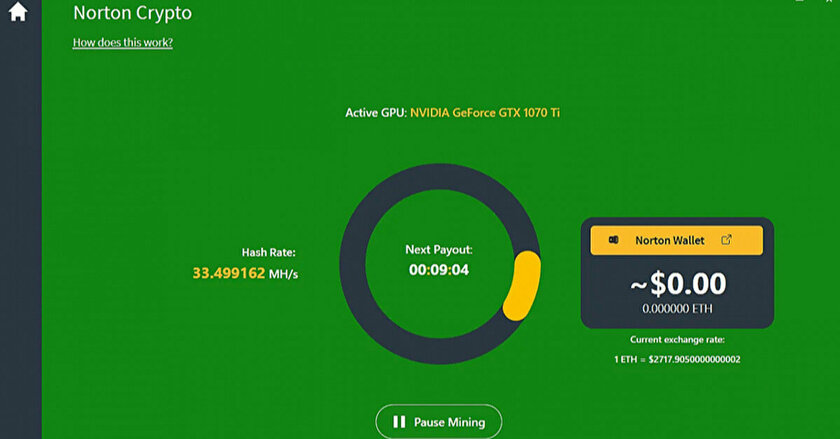Click the 'Hash Rate:' label
The height and width of the screenshot is (439, 840).
point(268,252)
